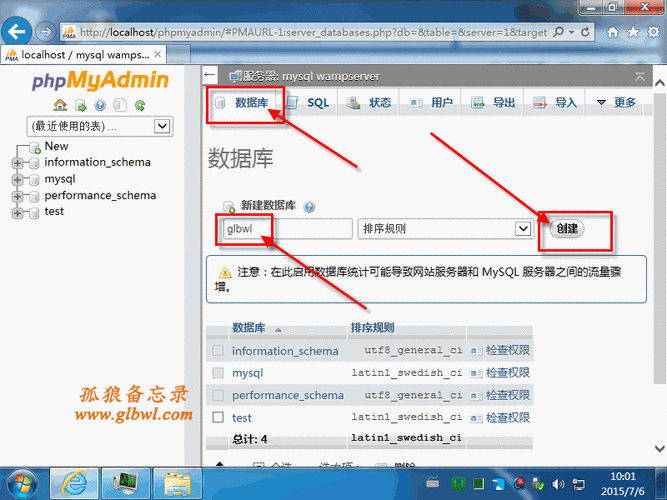Switch to the Databases tab

242,103
